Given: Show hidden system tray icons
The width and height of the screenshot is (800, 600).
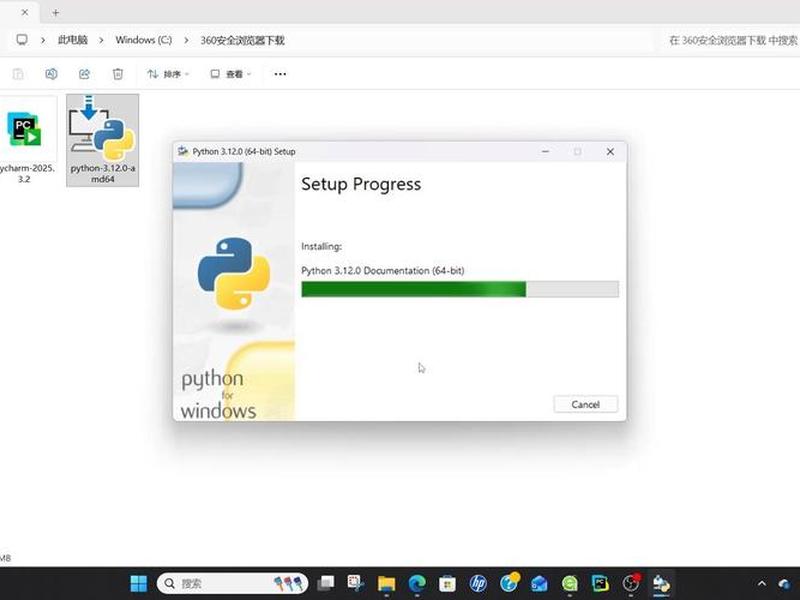Looking at the screenshot, I should tap(762, 583).
